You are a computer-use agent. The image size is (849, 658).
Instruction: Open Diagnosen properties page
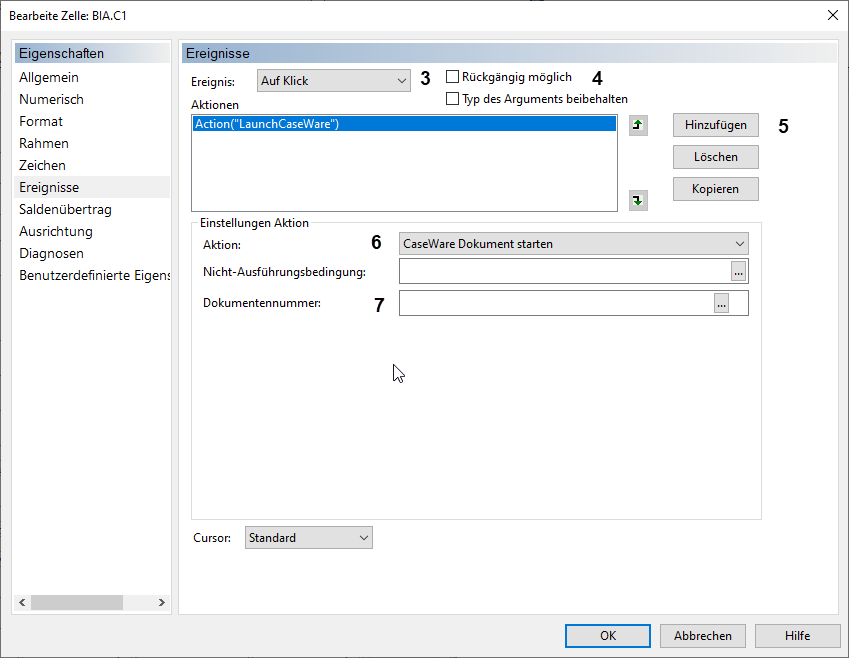(x=92, y=253)
